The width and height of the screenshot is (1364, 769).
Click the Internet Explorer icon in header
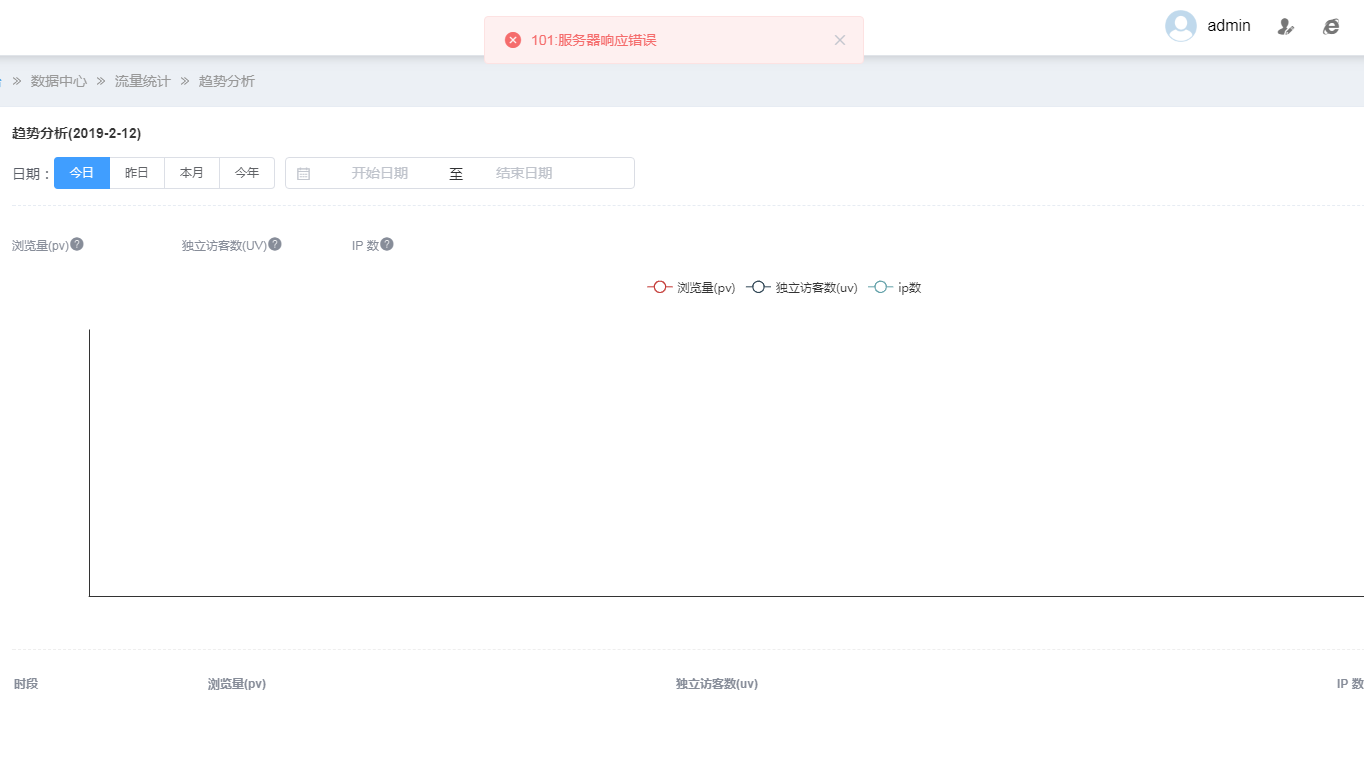point(1331,27)
